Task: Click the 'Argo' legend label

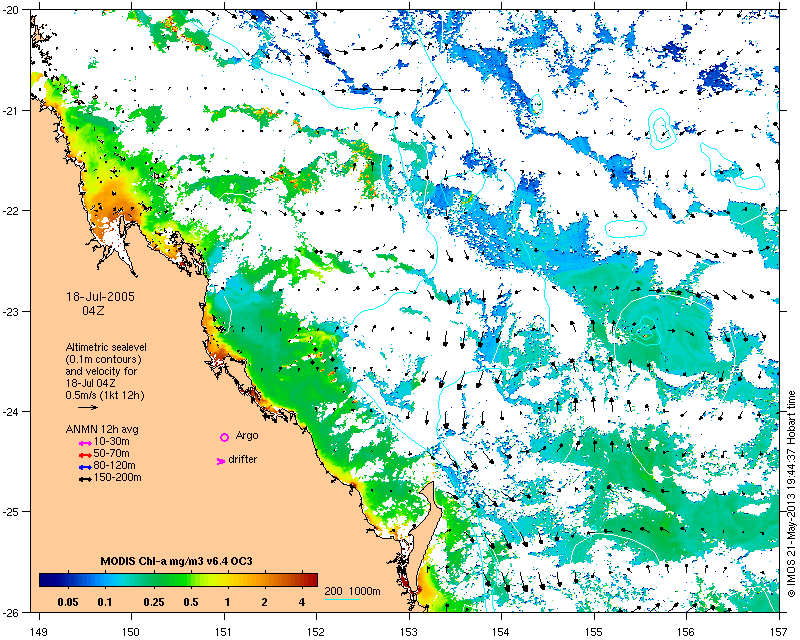Action: [247, 436]
